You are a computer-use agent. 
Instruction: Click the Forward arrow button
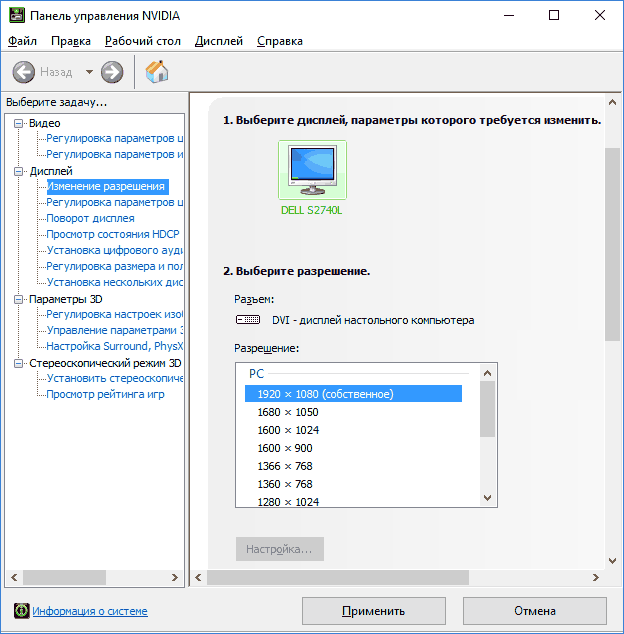(112, 72)
